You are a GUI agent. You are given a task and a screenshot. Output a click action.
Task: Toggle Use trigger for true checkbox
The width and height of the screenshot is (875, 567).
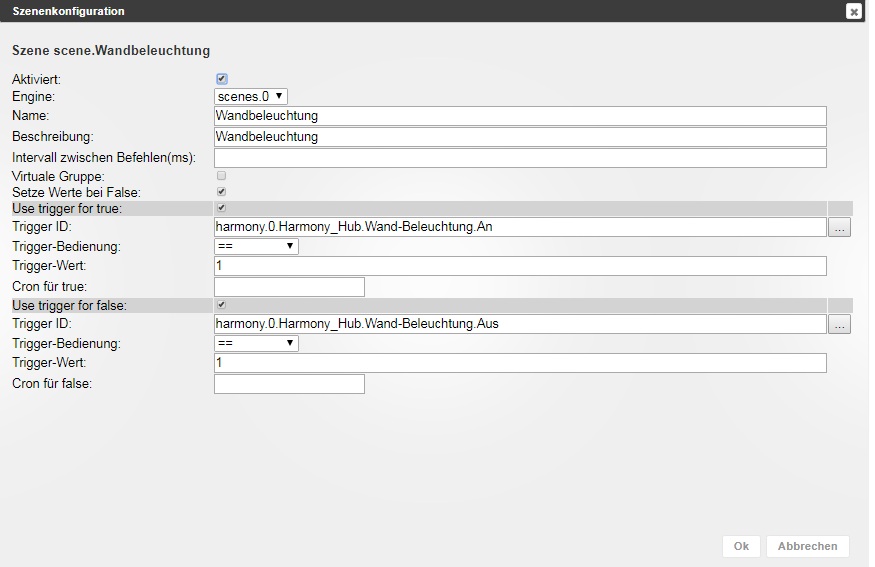[222, 208]
